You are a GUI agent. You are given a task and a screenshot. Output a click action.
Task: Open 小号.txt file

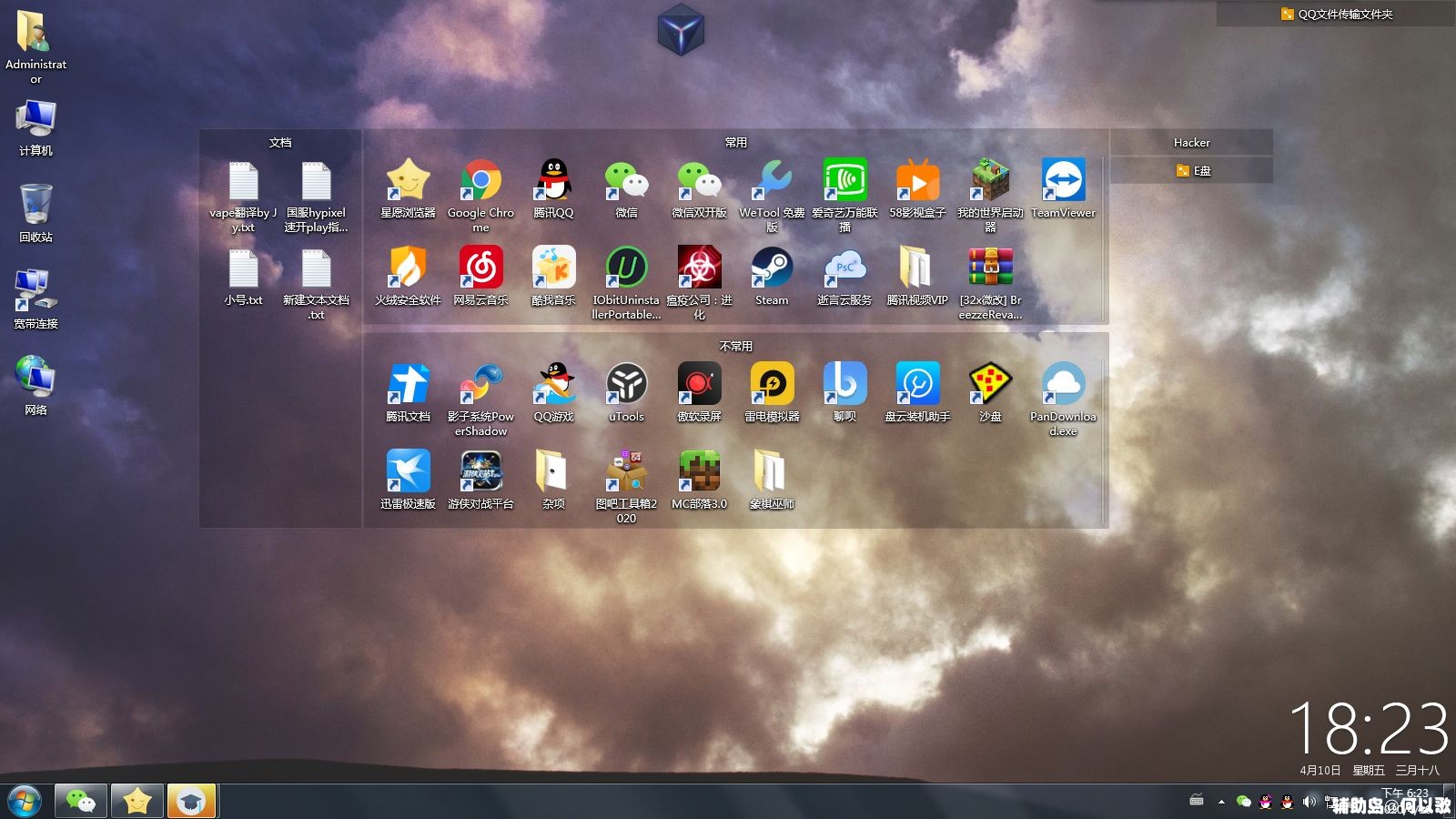tap(243, 278)
